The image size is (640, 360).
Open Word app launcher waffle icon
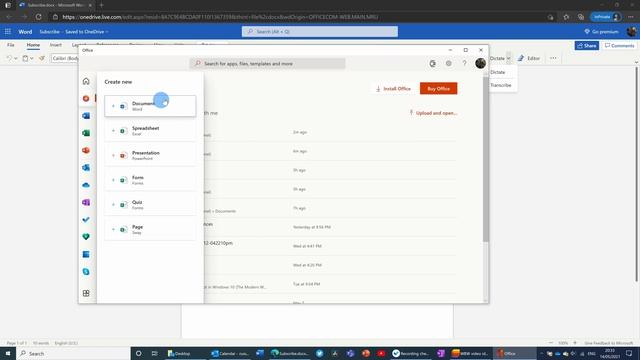(x=8, y=31)
